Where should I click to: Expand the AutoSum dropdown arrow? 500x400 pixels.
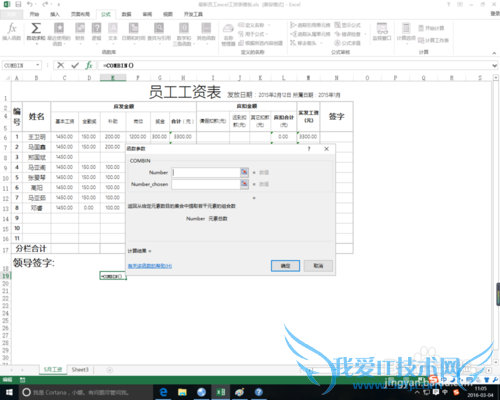pos(36,44)
